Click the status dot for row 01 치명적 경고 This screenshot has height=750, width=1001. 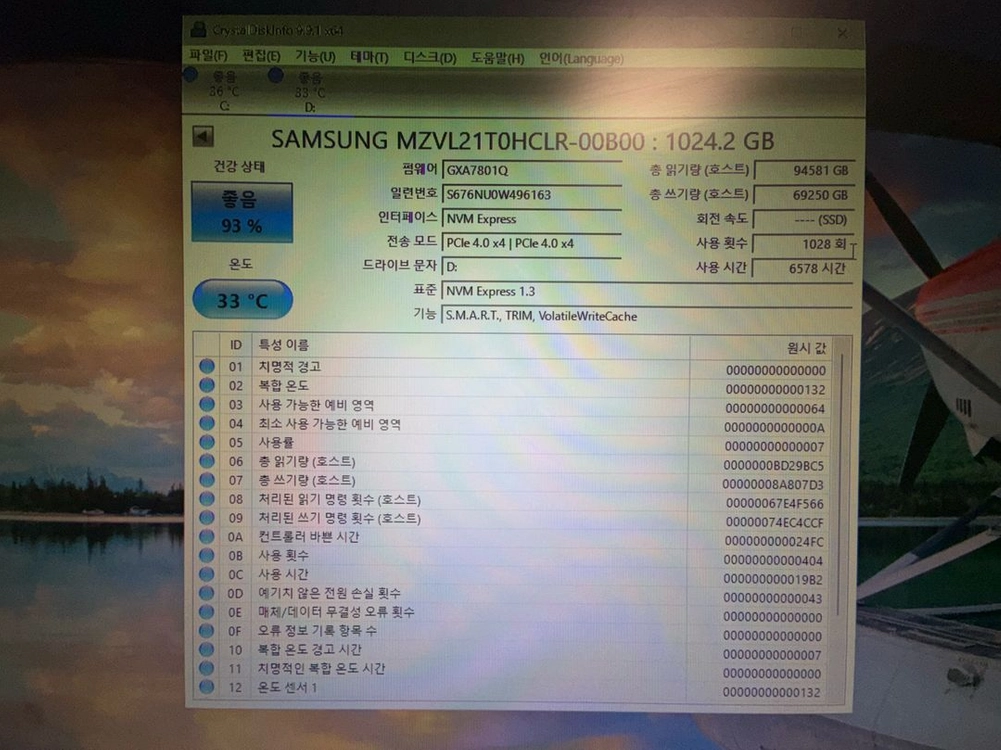click(x=207, y=366)
